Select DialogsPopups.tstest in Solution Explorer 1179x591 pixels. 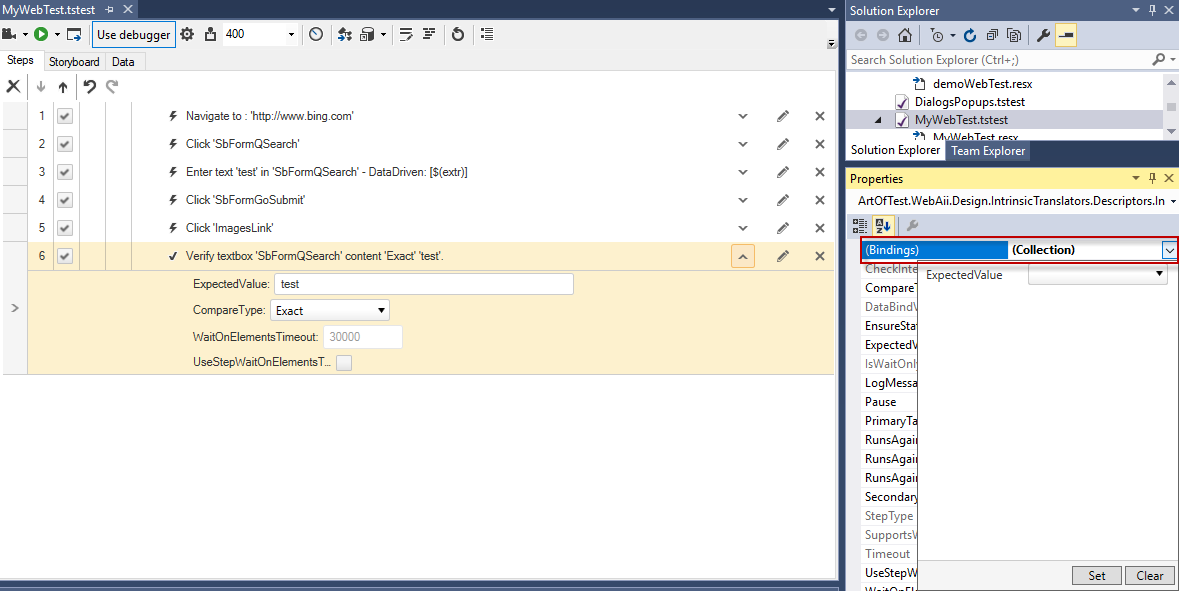pos(969,102)
